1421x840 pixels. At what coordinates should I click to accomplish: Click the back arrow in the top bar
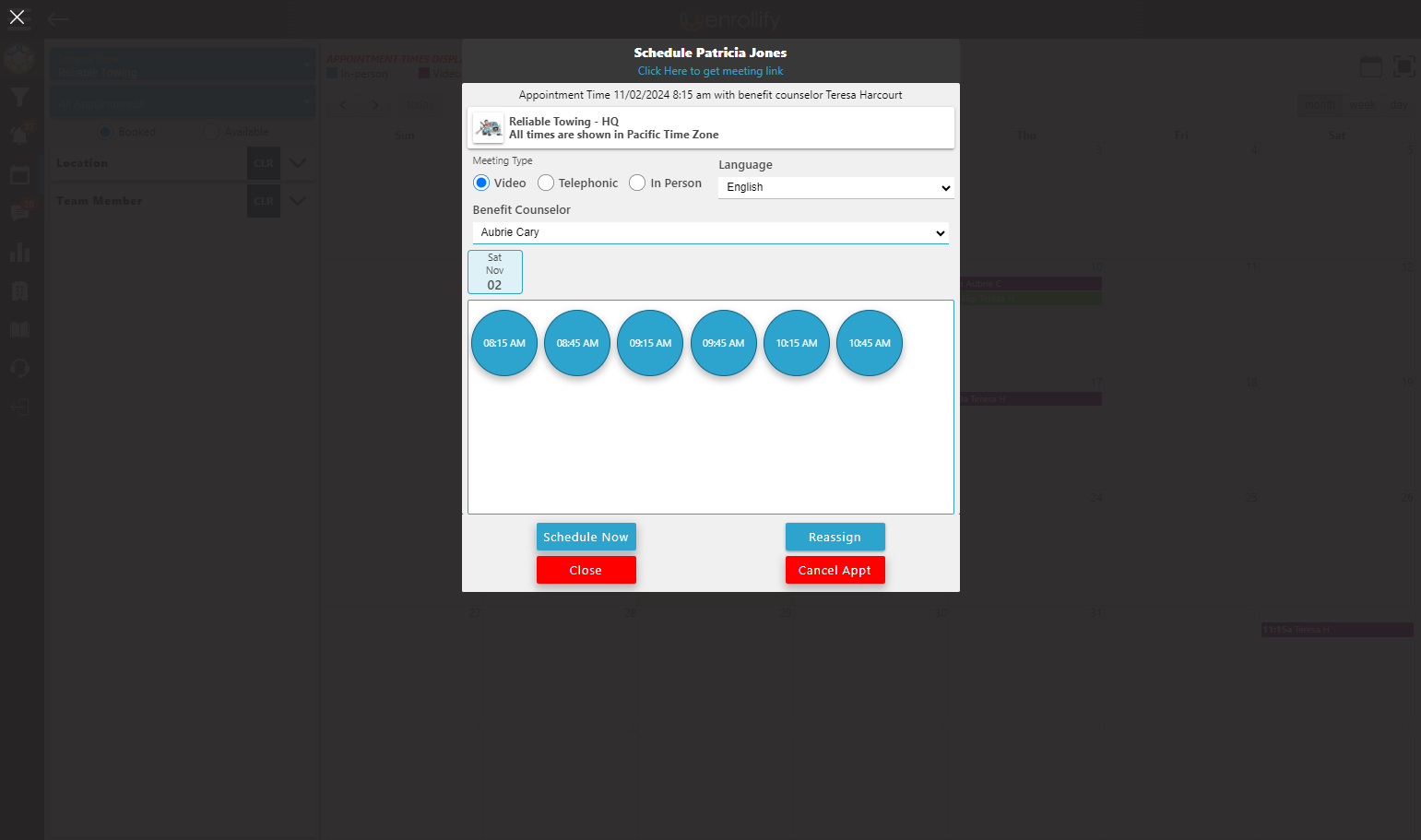[x=58, y=18]
